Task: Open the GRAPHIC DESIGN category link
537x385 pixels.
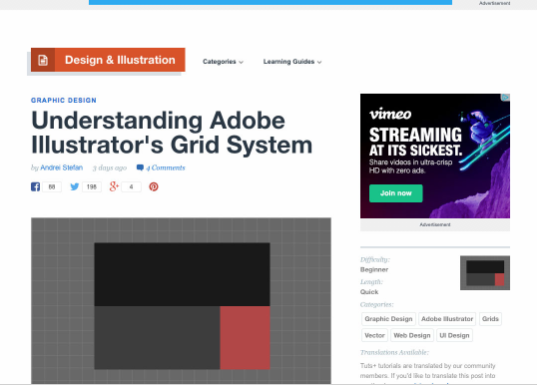Action: [64, 100]
